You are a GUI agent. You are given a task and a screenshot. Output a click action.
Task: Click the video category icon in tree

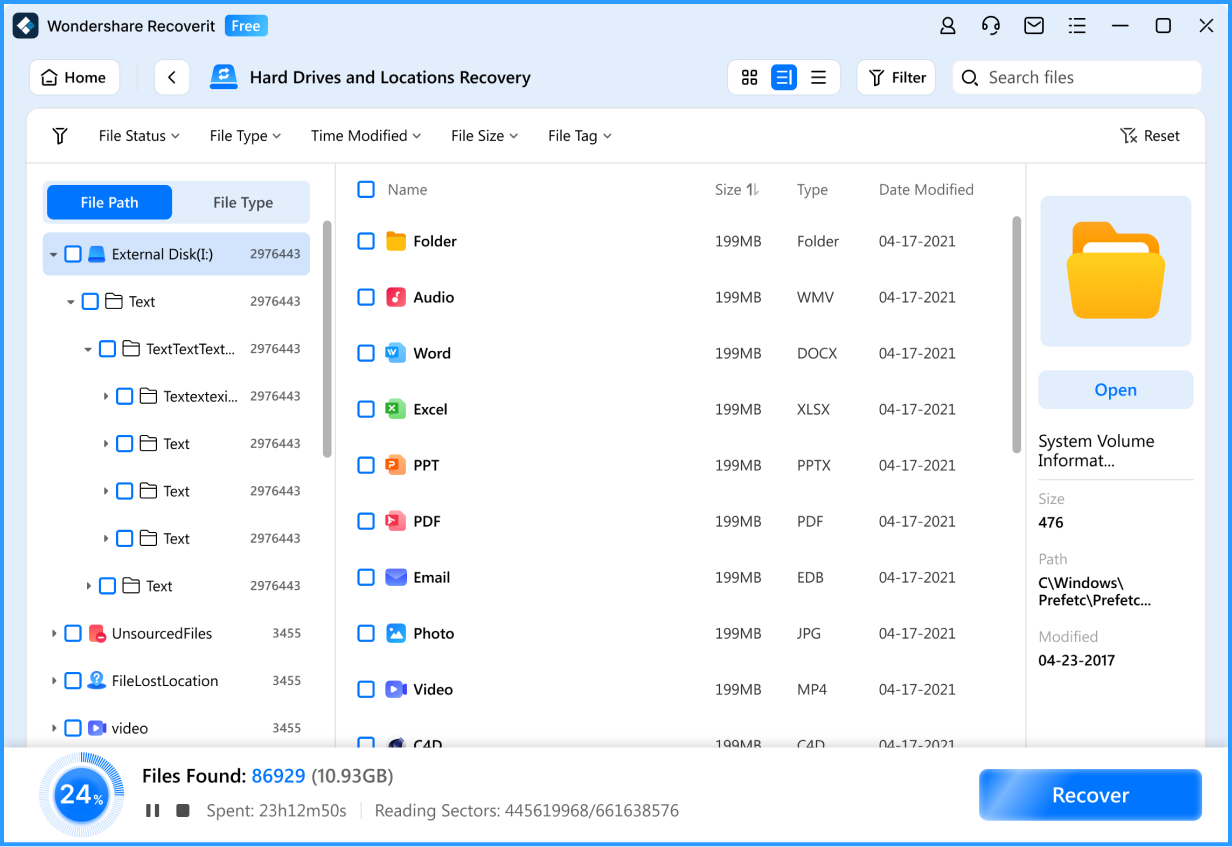click(97, 728)
